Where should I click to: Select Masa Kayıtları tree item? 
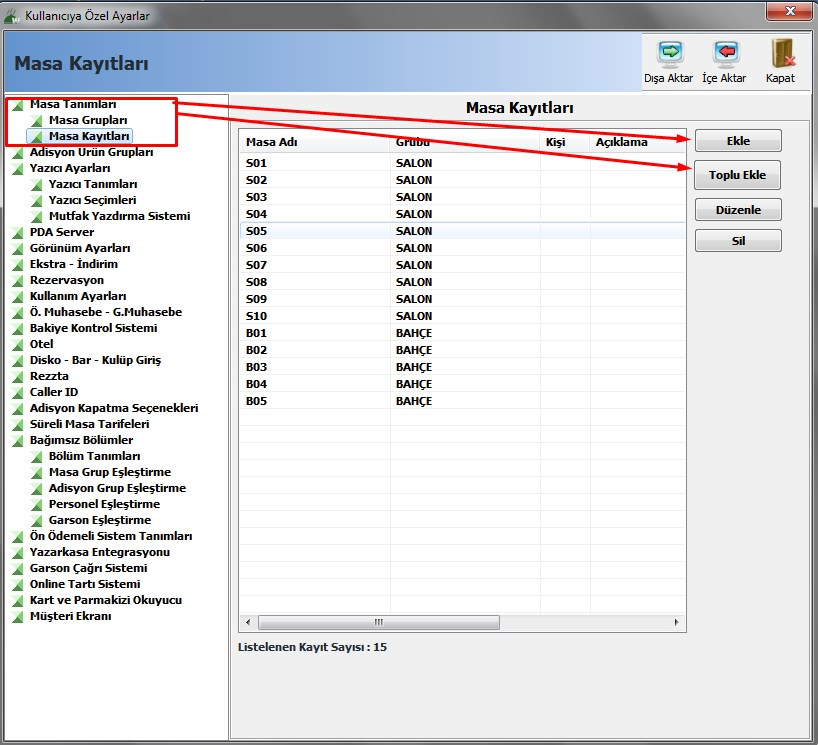tap(89, 136)
